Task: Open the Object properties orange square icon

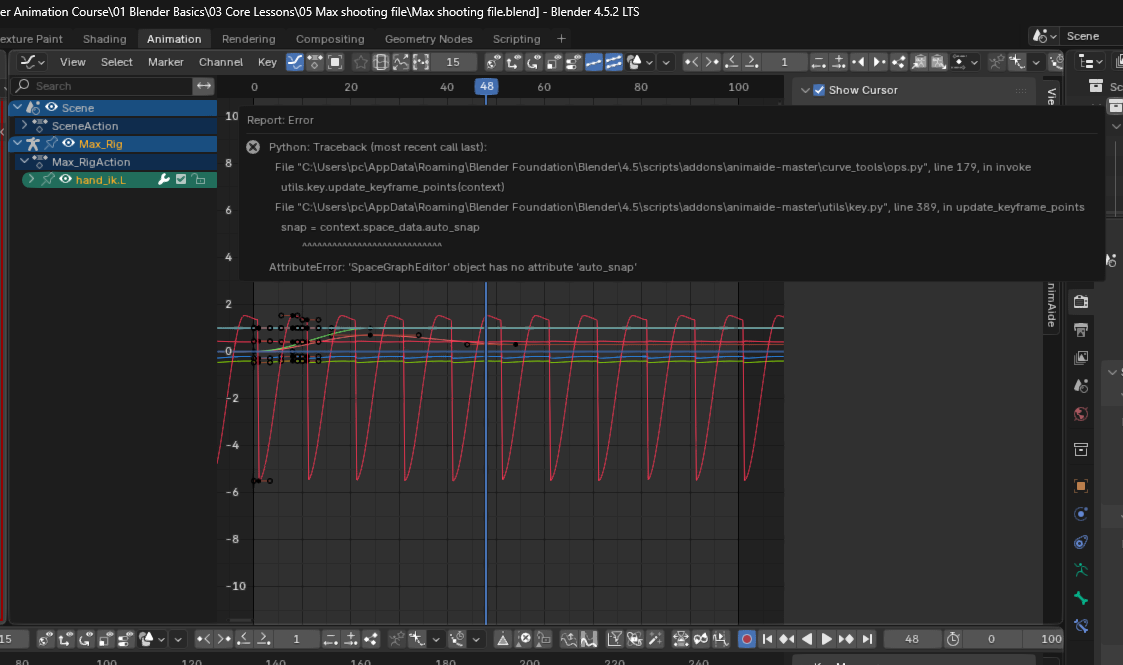Action: click(1081, 486)
